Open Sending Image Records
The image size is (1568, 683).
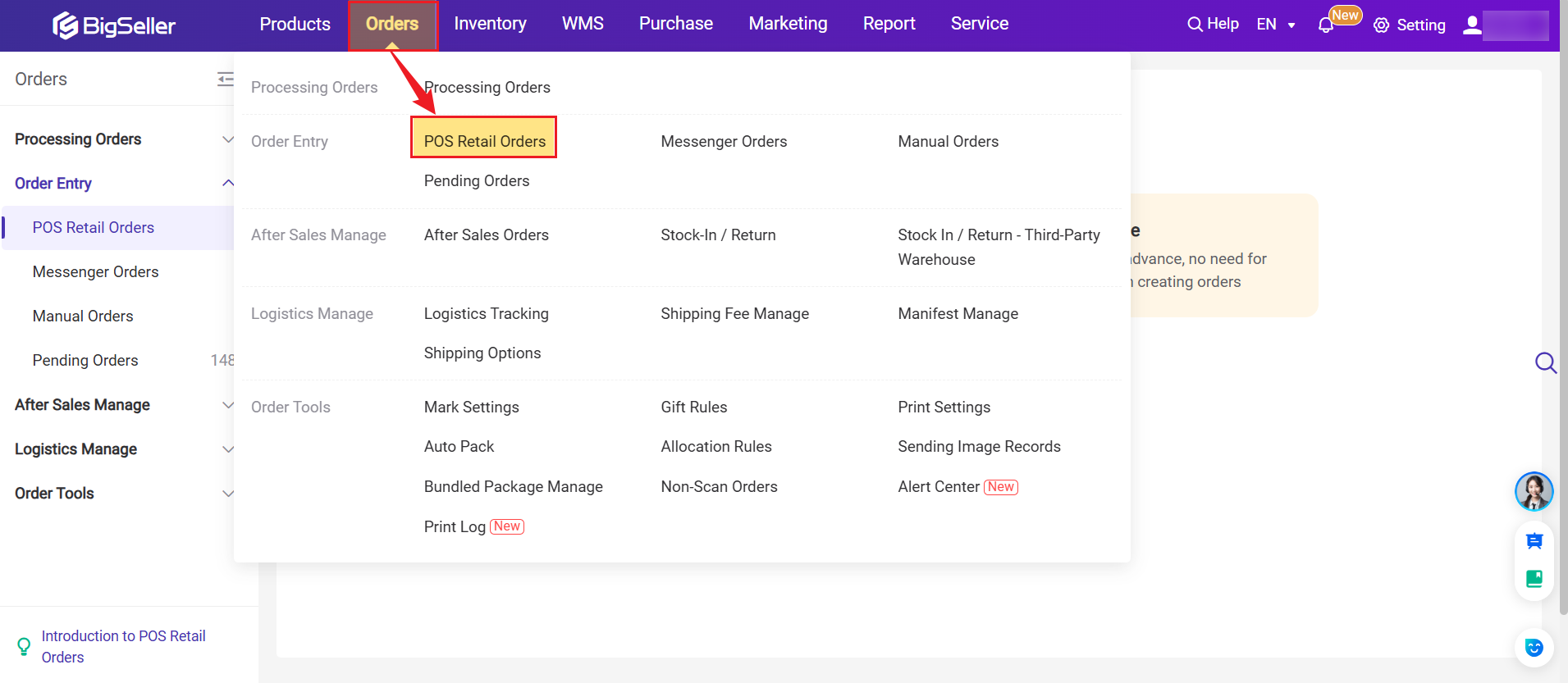[x=979, y=446]
